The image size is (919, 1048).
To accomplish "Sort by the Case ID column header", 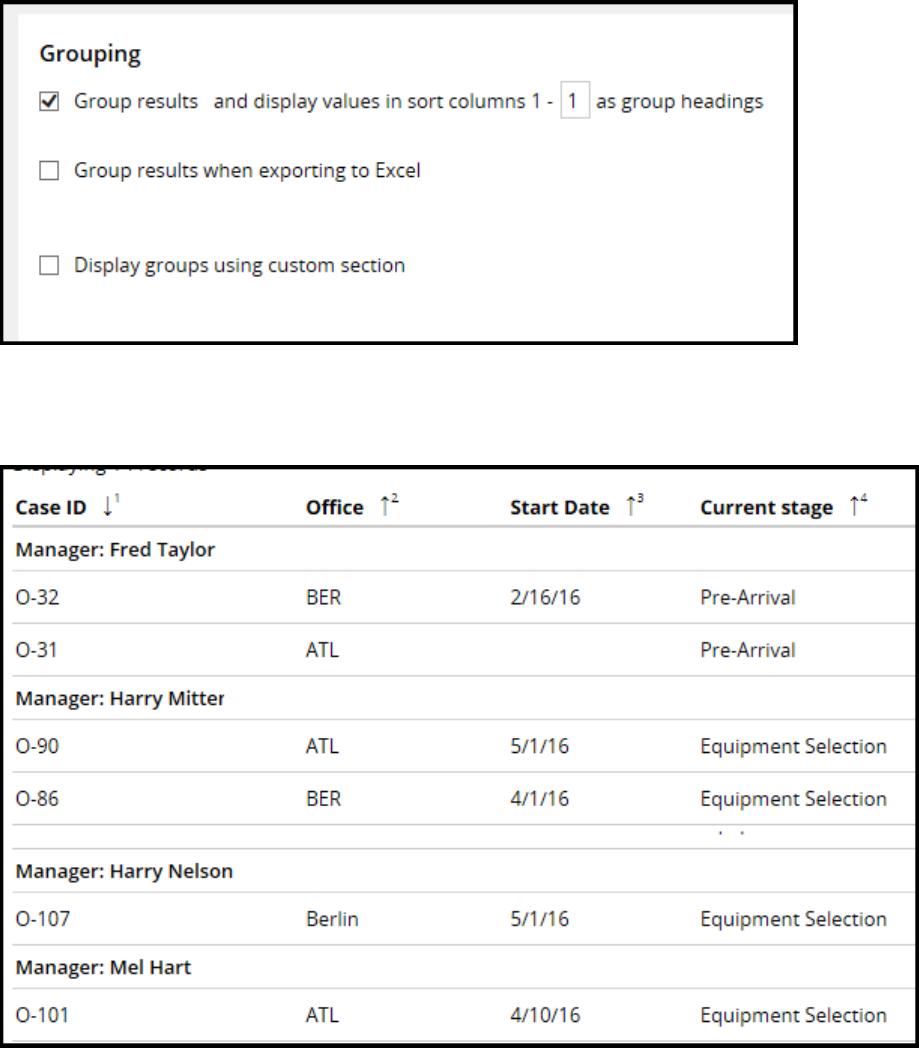I will pyautogui.click(x=51, y=508).
